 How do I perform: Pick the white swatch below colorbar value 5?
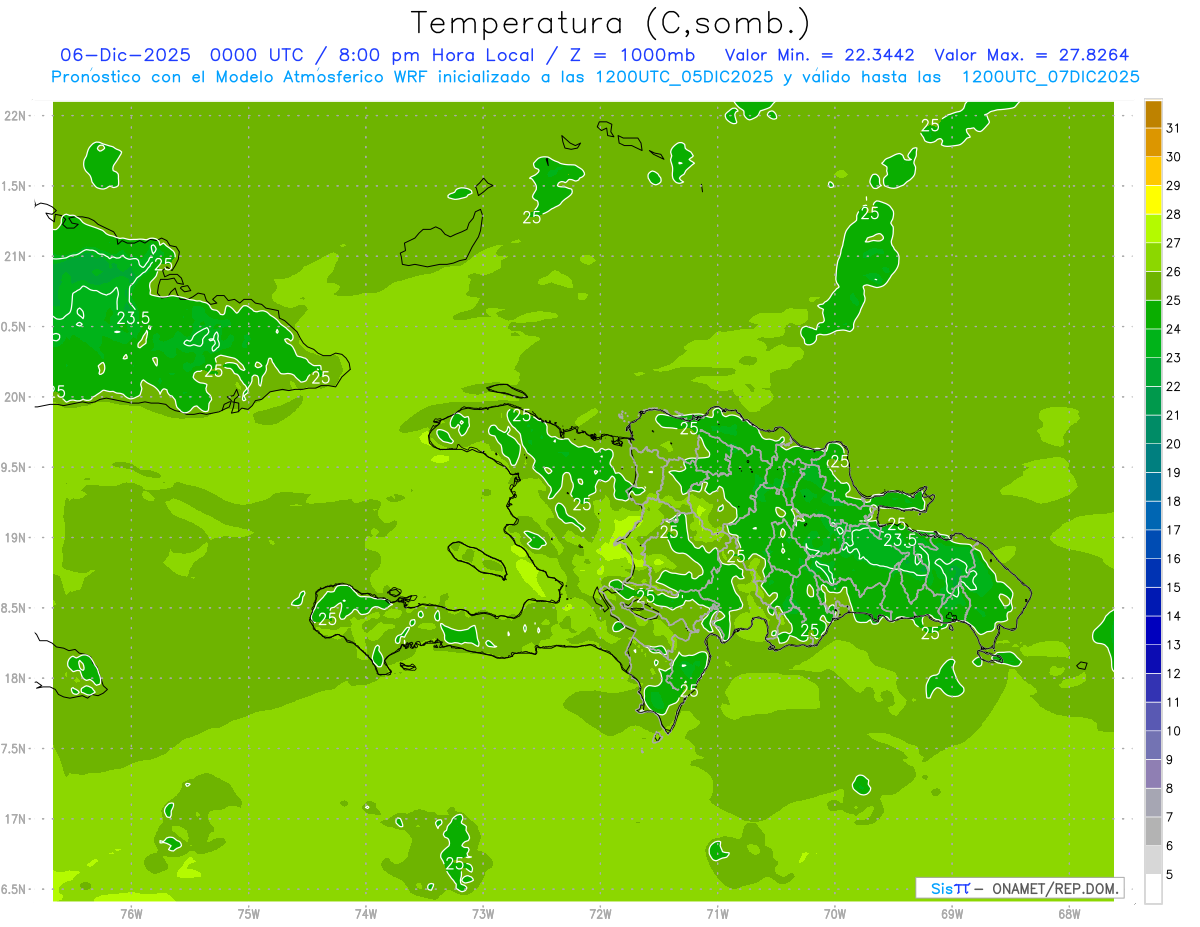point(1153,890)
